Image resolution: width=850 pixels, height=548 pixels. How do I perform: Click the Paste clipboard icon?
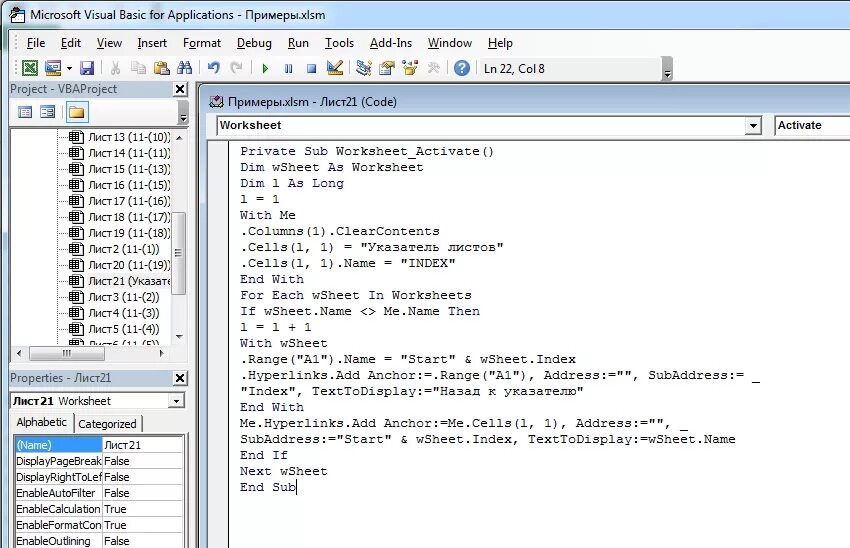[x=162, y=68]
